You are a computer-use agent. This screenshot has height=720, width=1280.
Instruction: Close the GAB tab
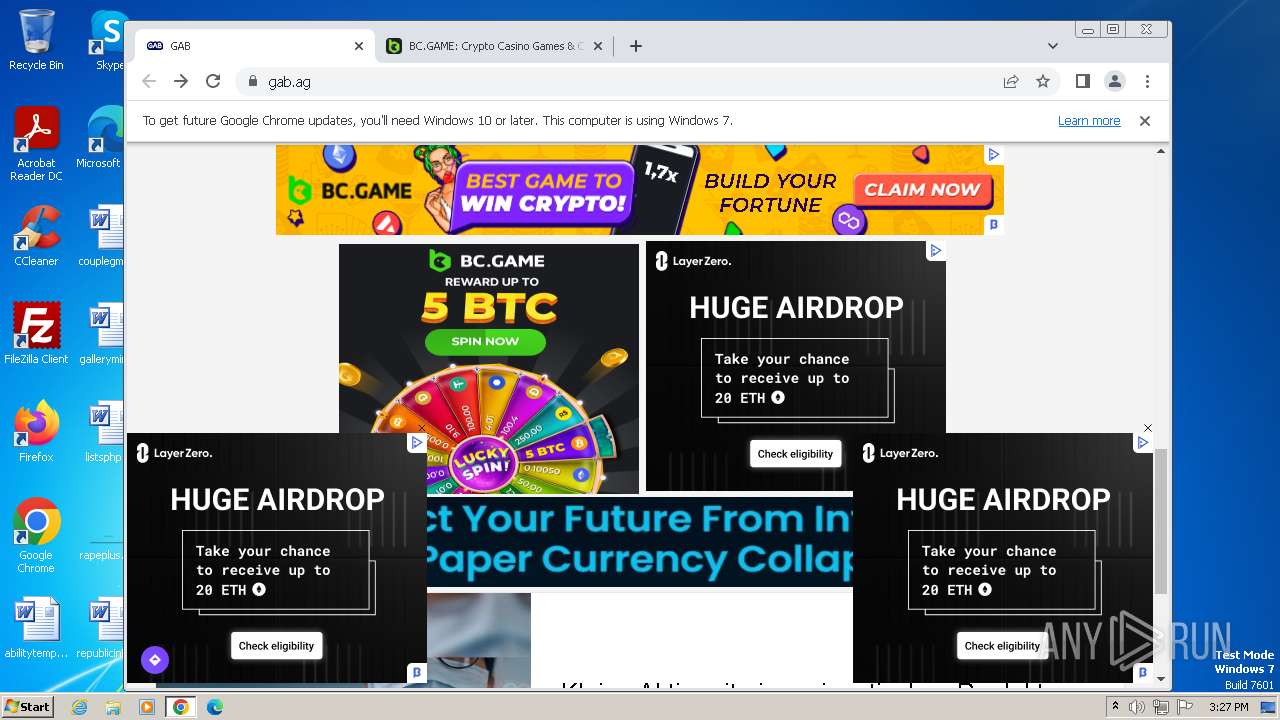[x=359, y=46]
